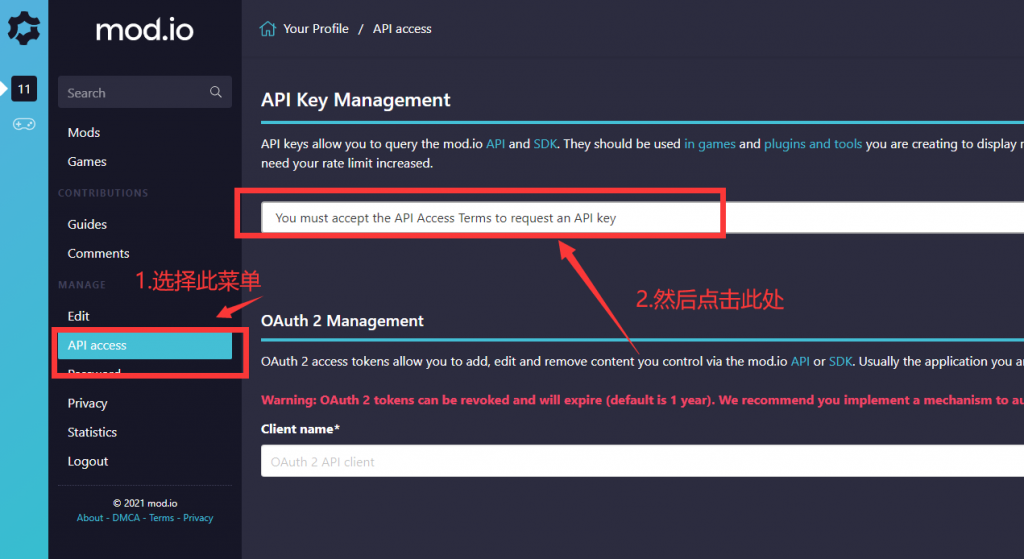Open the footer Privacy link

(198, 518)
